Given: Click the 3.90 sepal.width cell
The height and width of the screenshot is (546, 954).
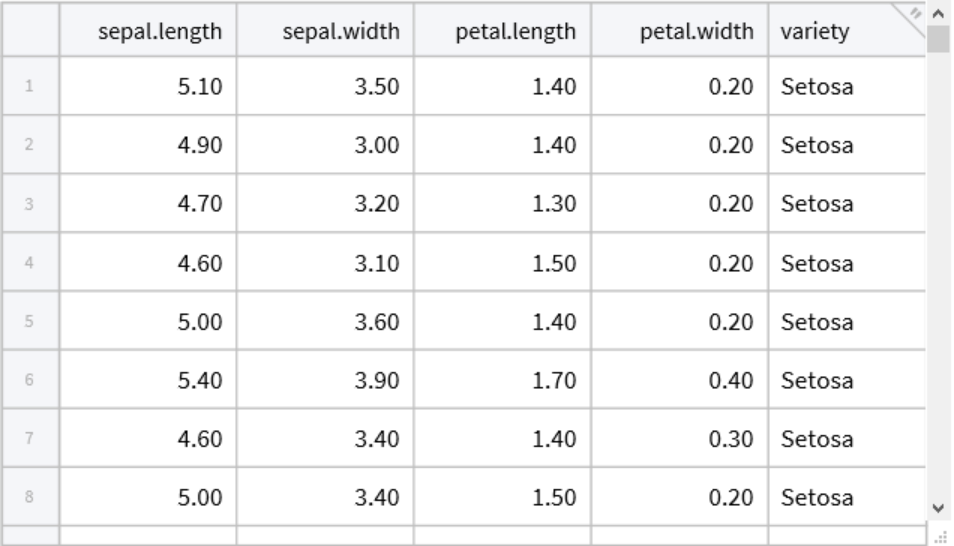Looking at the screenshot, I should [325, 379].
